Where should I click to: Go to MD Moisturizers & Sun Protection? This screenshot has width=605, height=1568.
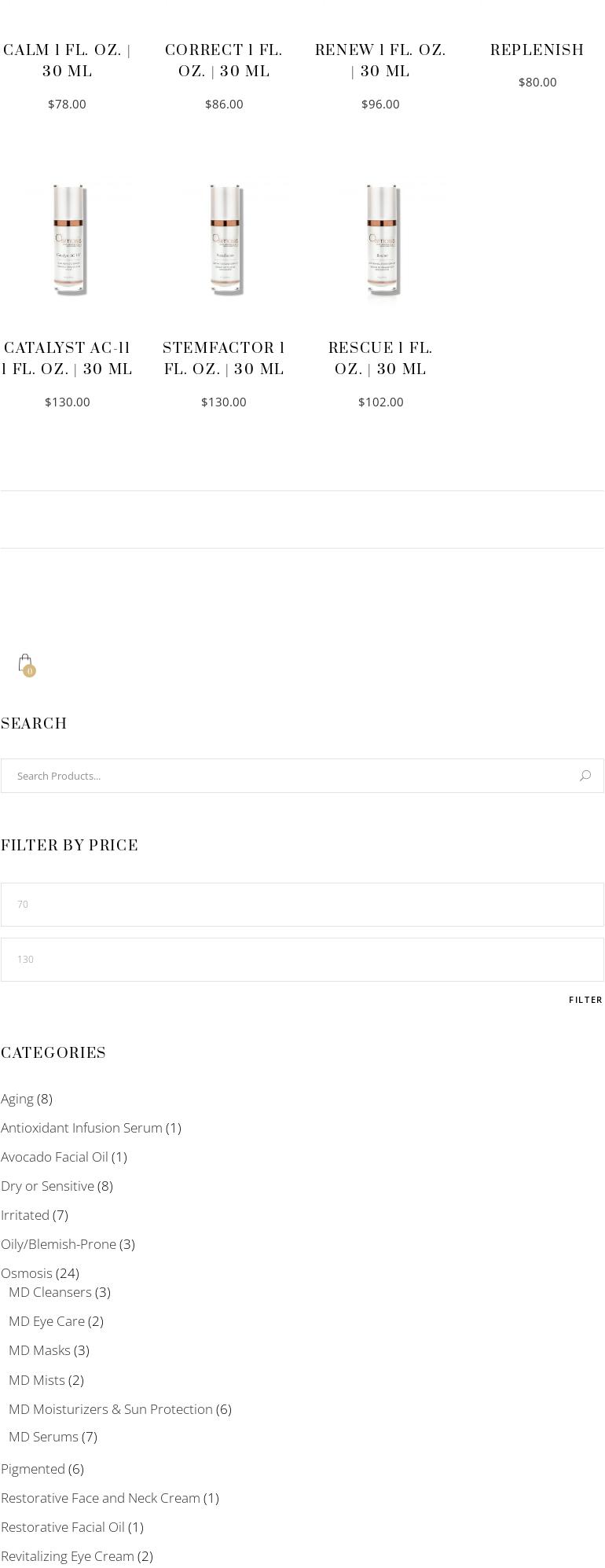coord(111,1409)
